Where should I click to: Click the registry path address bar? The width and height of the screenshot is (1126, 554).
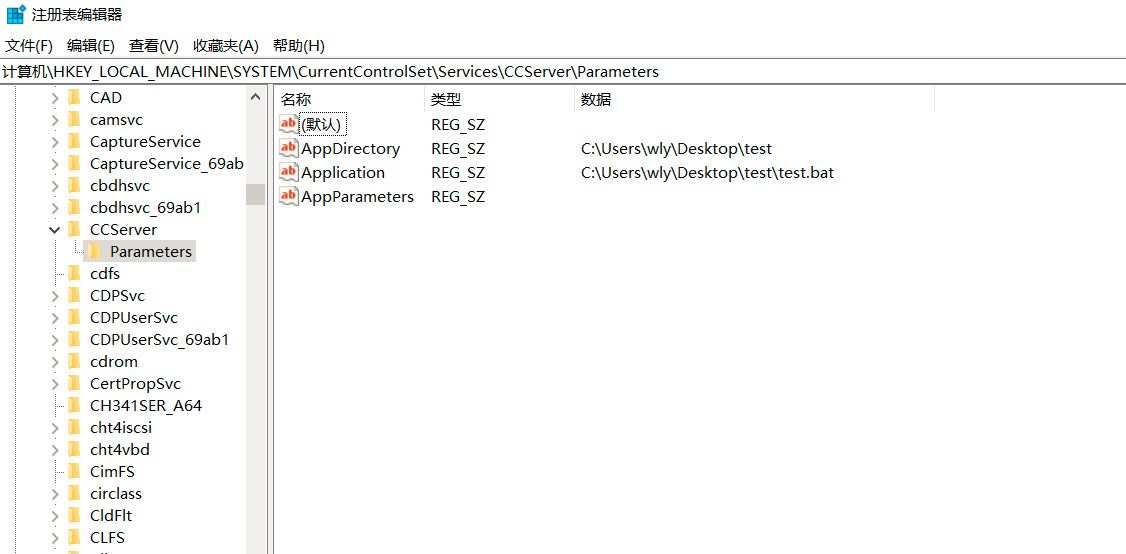click(x=563, y=72)
